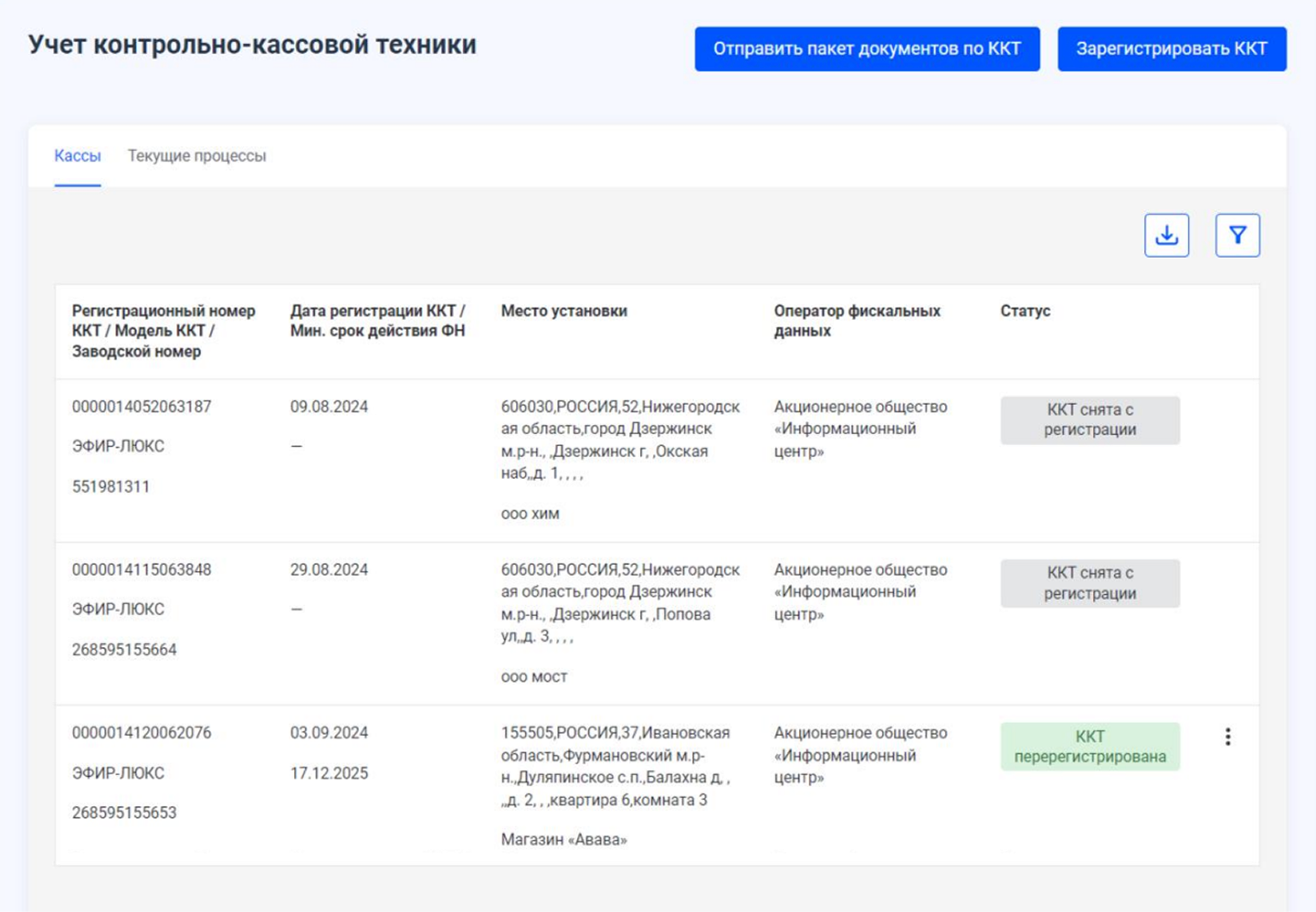Click the Учет контрольно-кассовой техники page title
Screen dimensions: 1316x912
click(254, 44)
